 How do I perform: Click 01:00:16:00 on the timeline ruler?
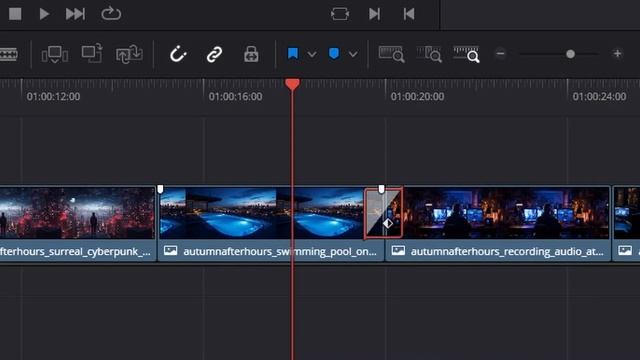[236, 97]
